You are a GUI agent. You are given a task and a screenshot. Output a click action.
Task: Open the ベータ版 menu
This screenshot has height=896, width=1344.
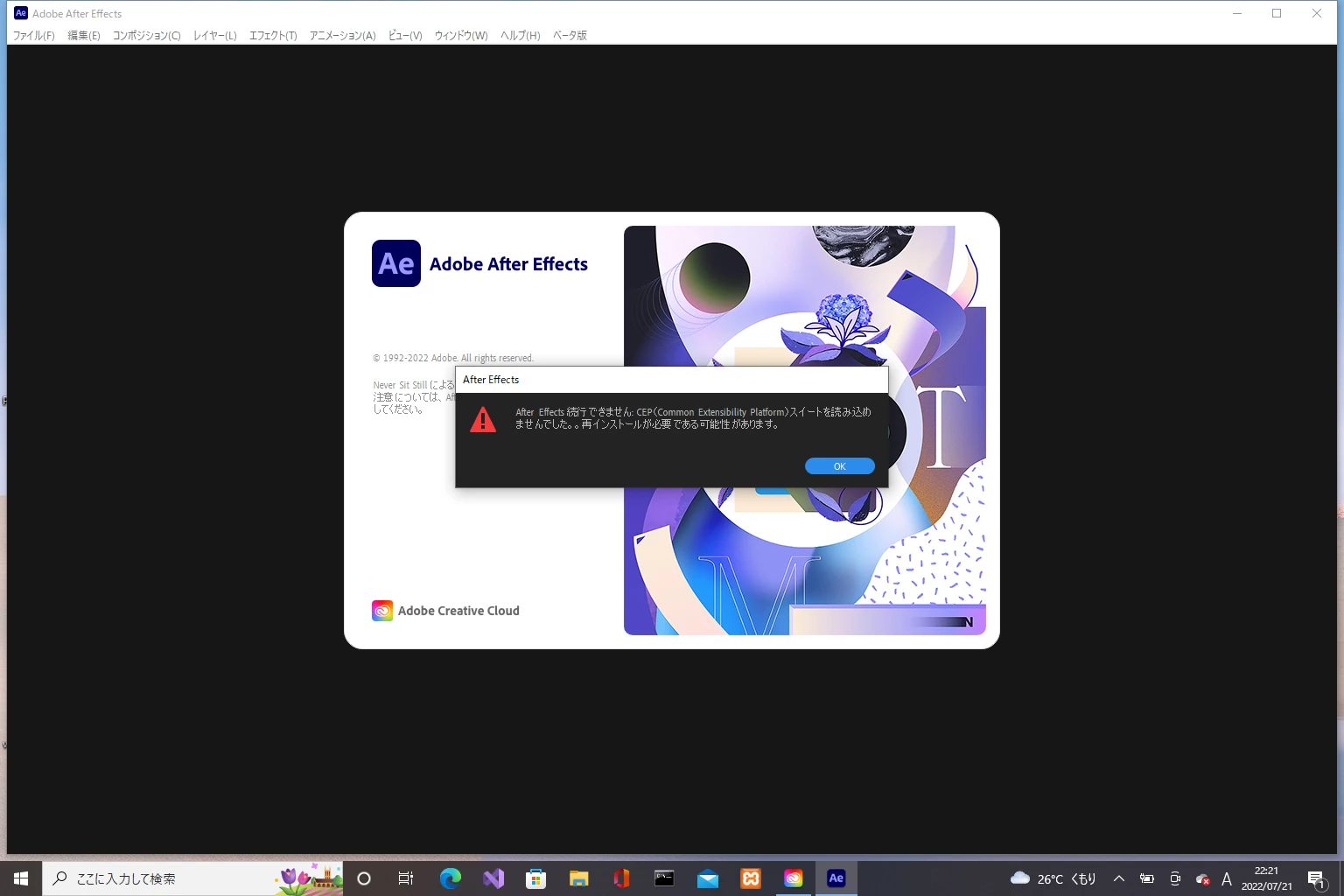pos(570,36)
